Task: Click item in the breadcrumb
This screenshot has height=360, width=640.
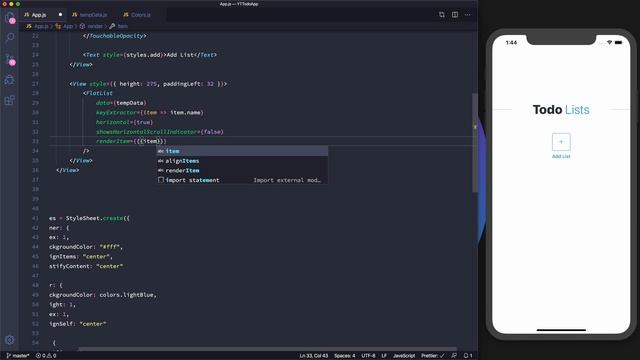Action: [122, 26]
